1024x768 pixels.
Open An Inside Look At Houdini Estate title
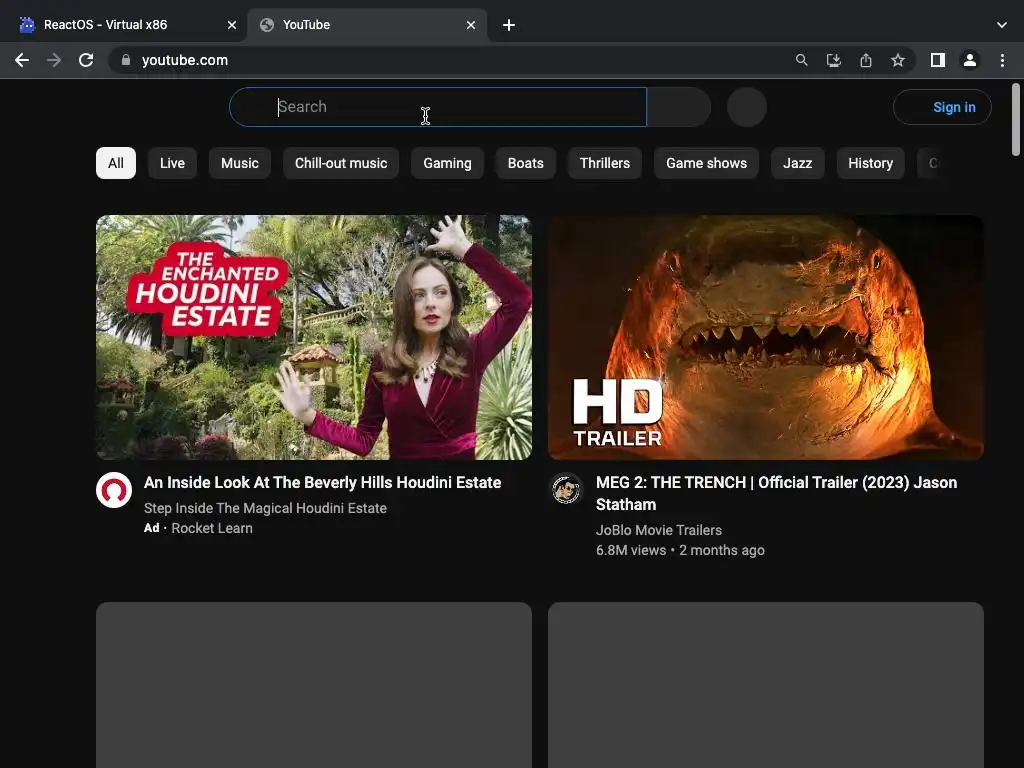pos(323,483)
